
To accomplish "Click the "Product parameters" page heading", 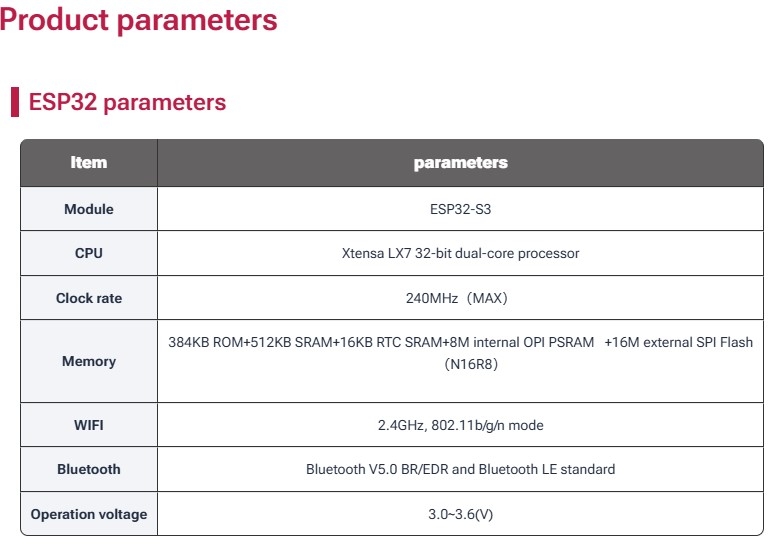I will coord(139,20).
